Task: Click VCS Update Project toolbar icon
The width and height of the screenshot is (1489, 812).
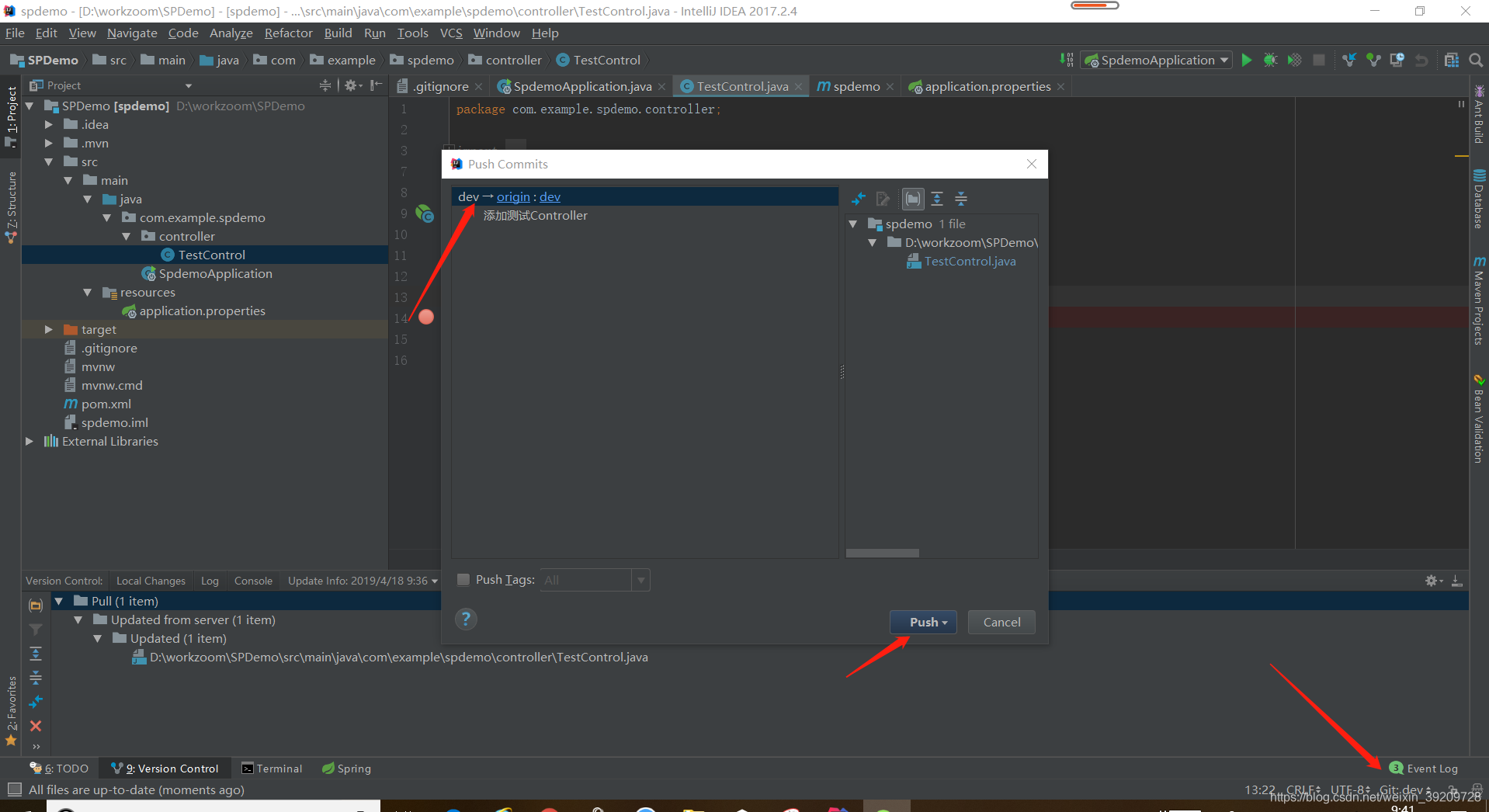Action: pyautogui.click(x=1349, y=60)
